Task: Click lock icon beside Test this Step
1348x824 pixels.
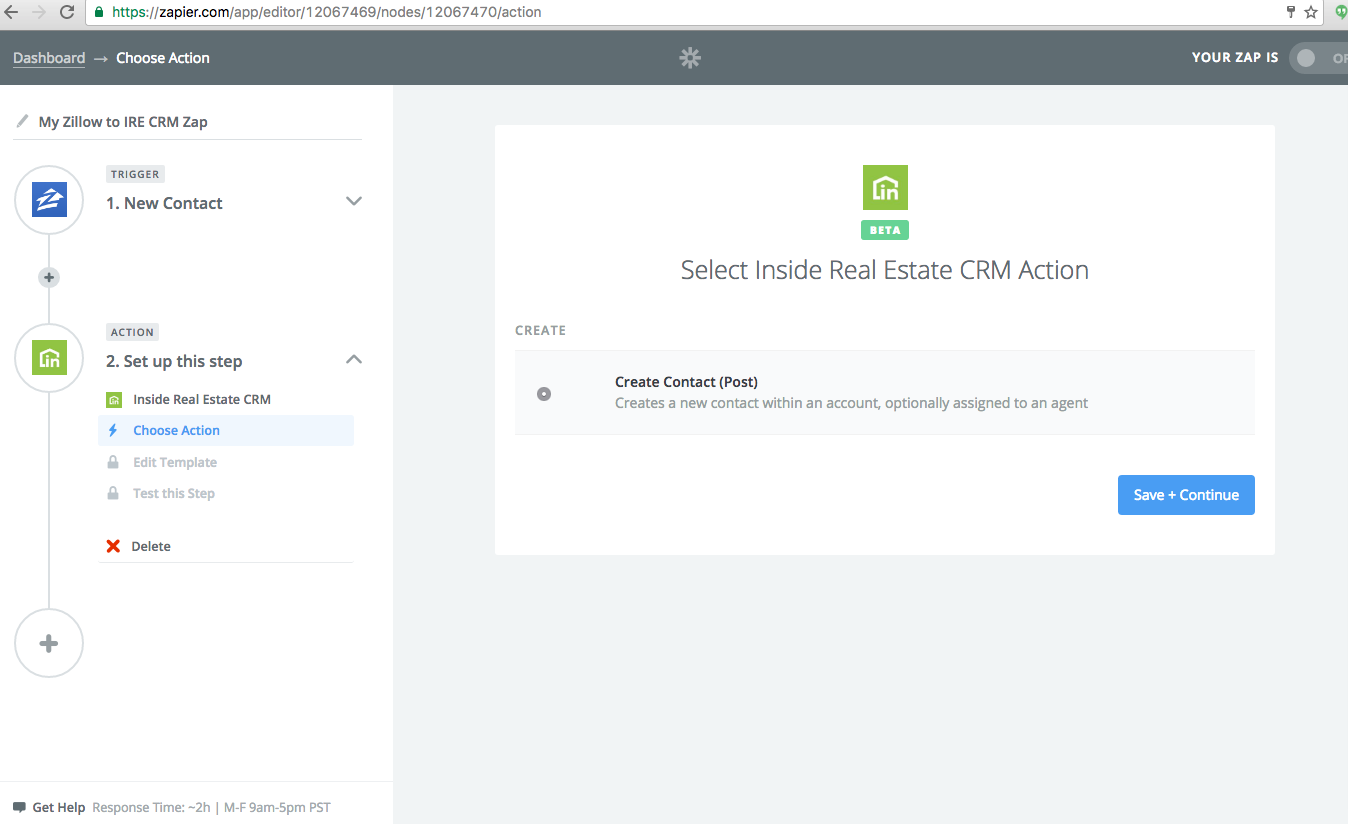Action: 113,493
